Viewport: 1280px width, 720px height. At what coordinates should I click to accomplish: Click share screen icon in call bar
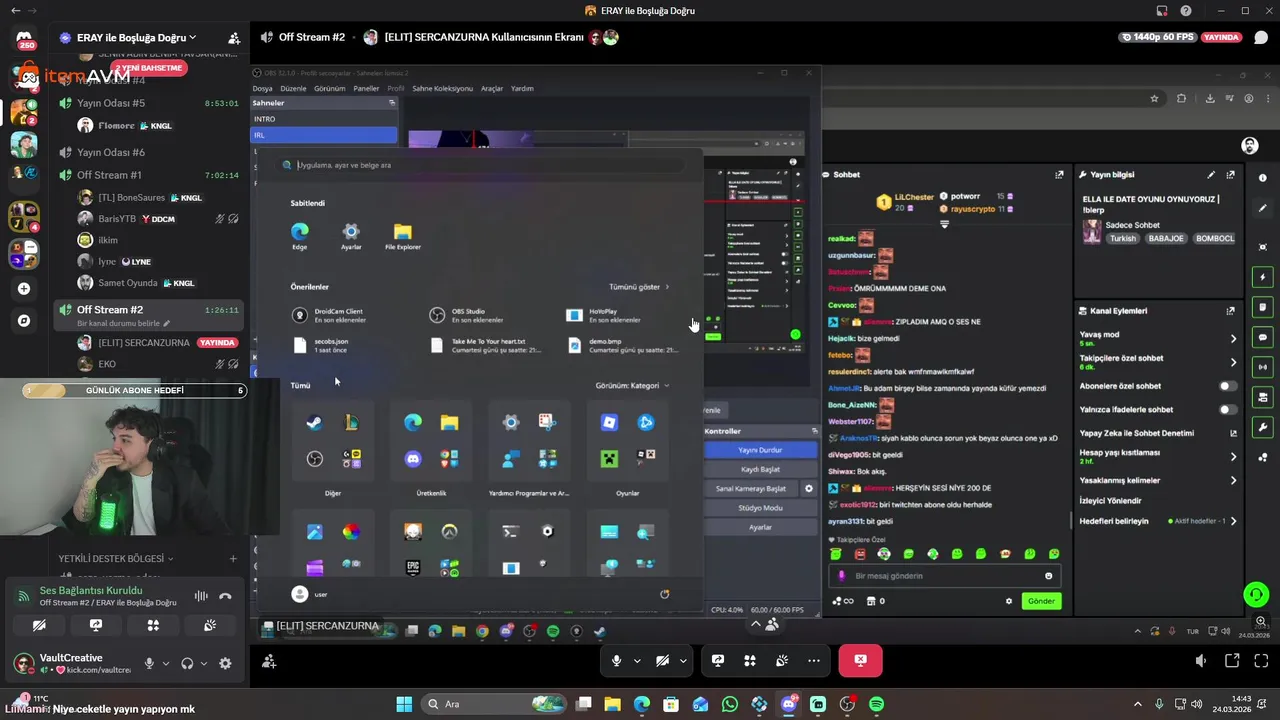[718, 660]
